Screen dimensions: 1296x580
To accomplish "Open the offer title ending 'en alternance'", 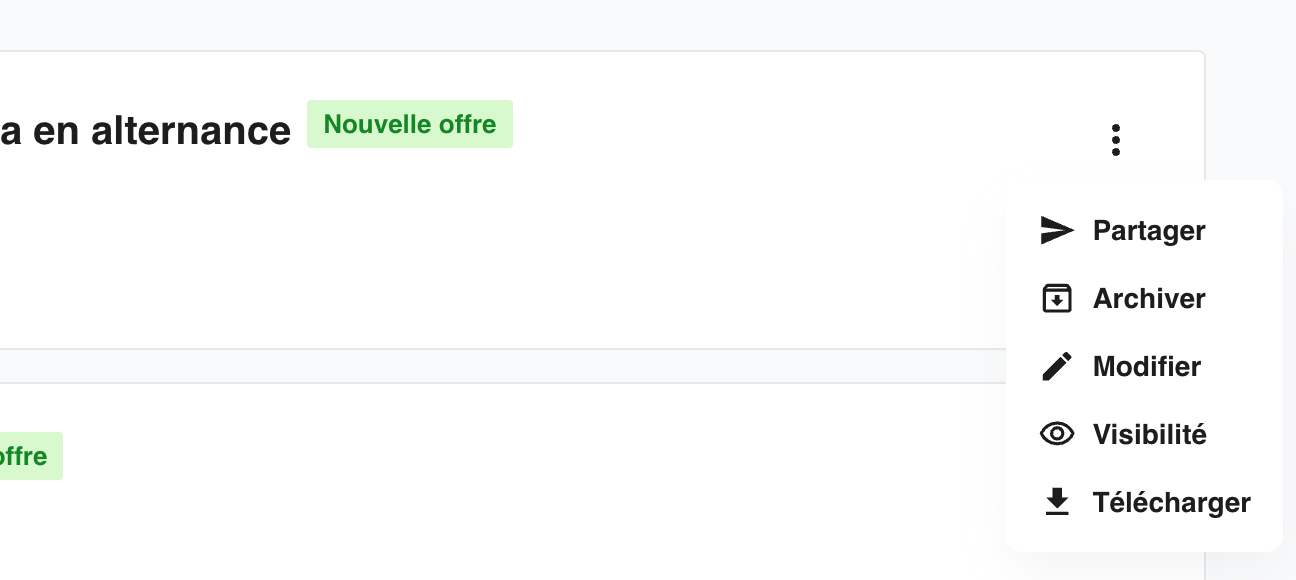I will 145,131.
